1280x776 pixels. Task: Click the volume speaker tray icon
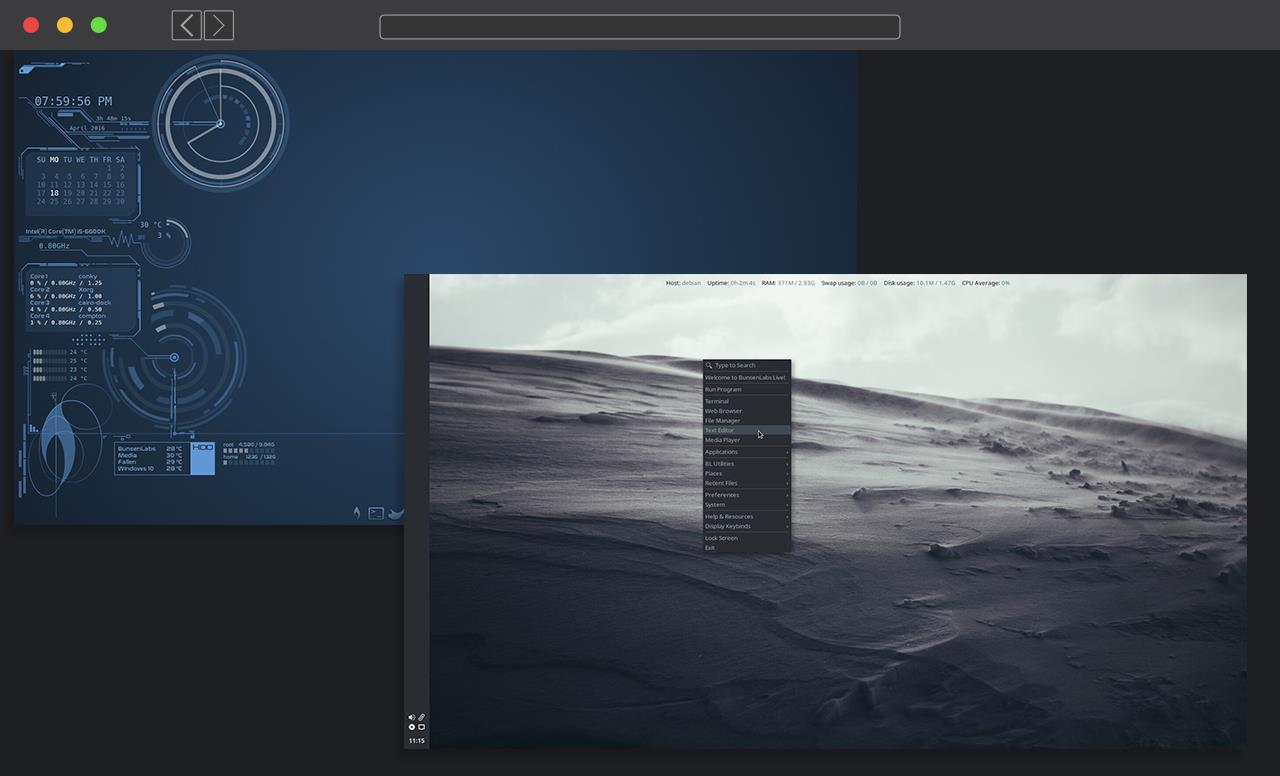click(x=411, y=717)
